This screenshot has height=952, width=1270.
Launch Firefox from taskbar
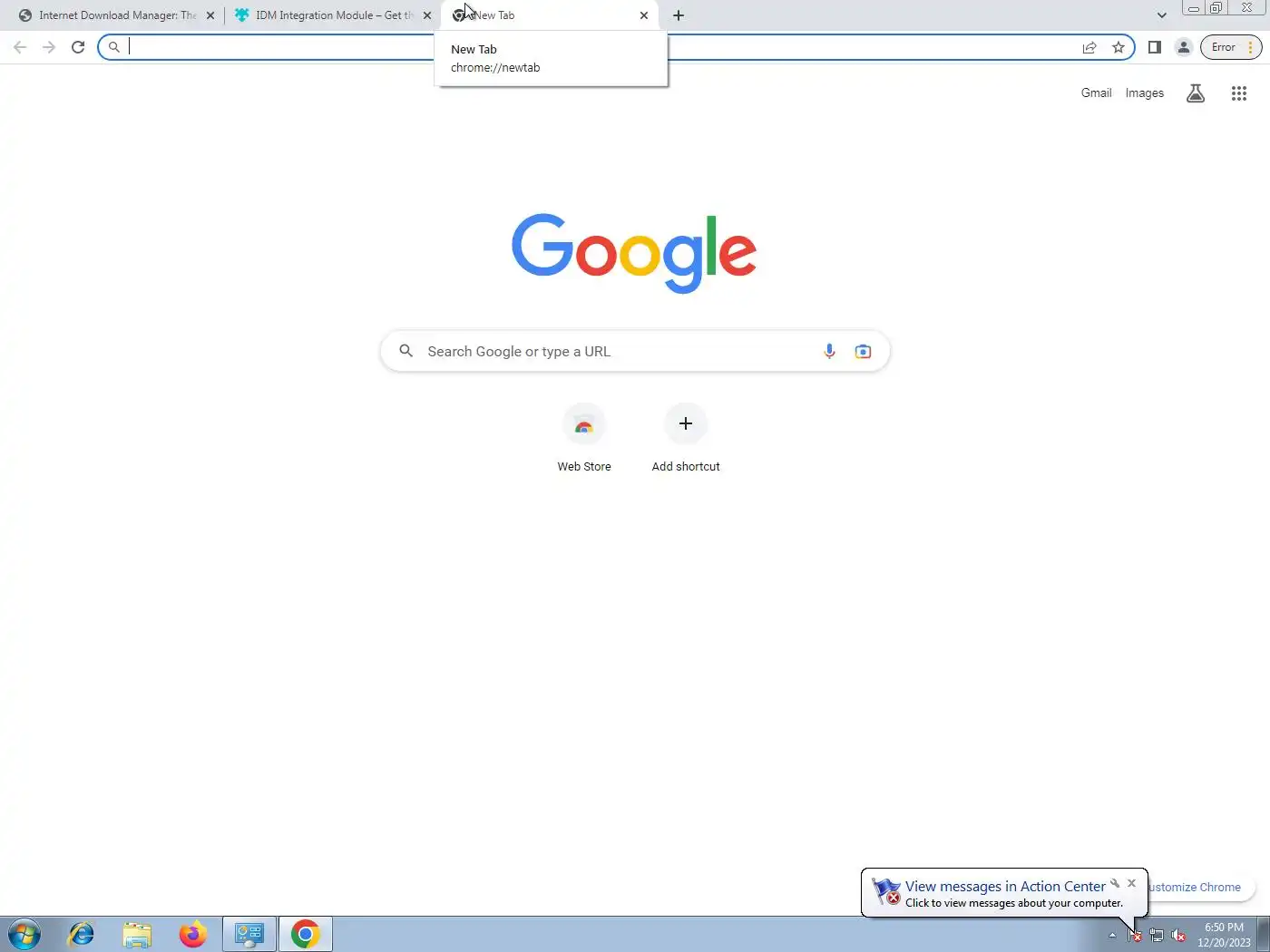click(192, 934)
